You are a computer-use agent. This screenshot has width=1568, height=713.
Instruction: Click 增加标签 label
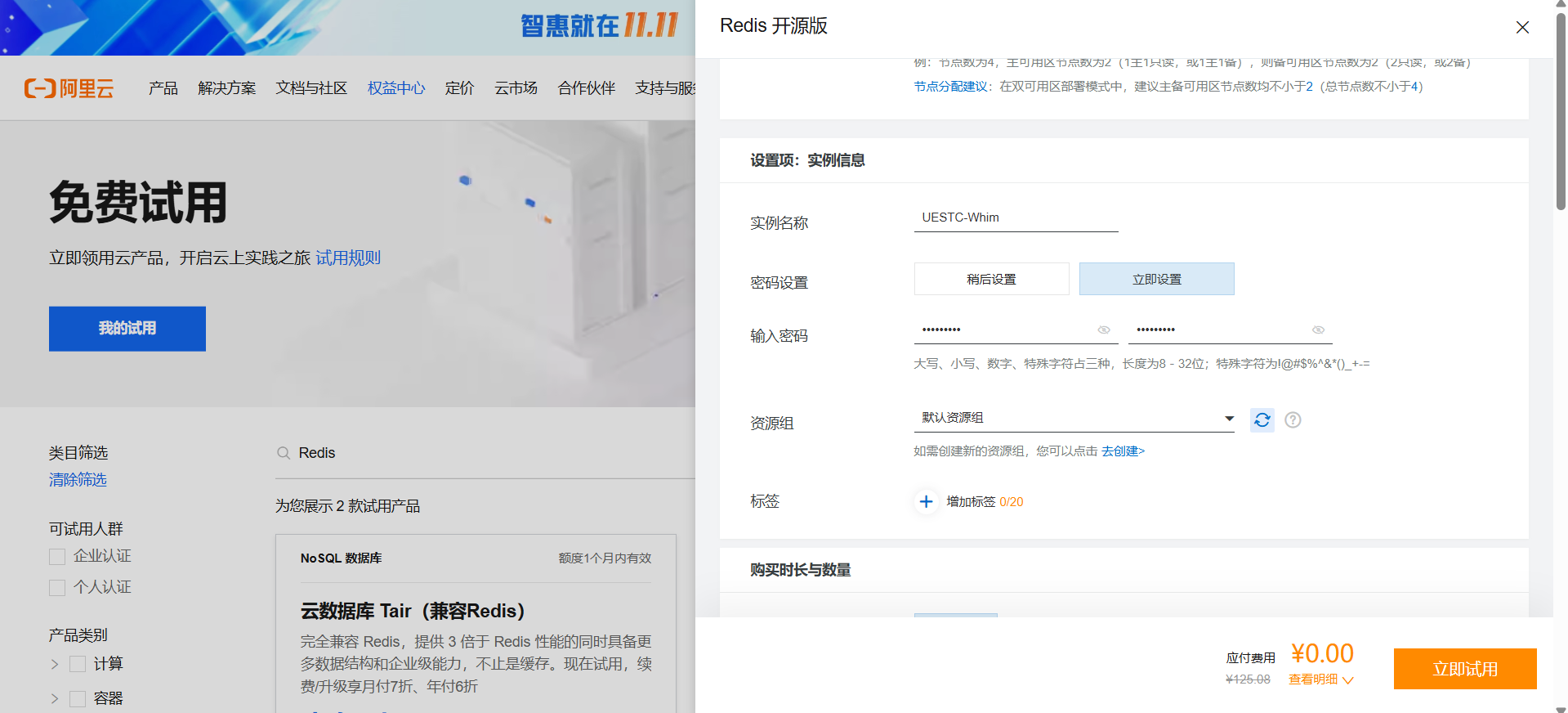tap(971, 501)
